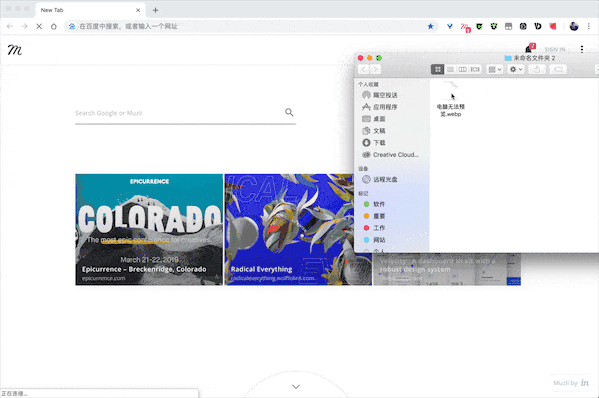Go forward in browser history

(24, 26)
